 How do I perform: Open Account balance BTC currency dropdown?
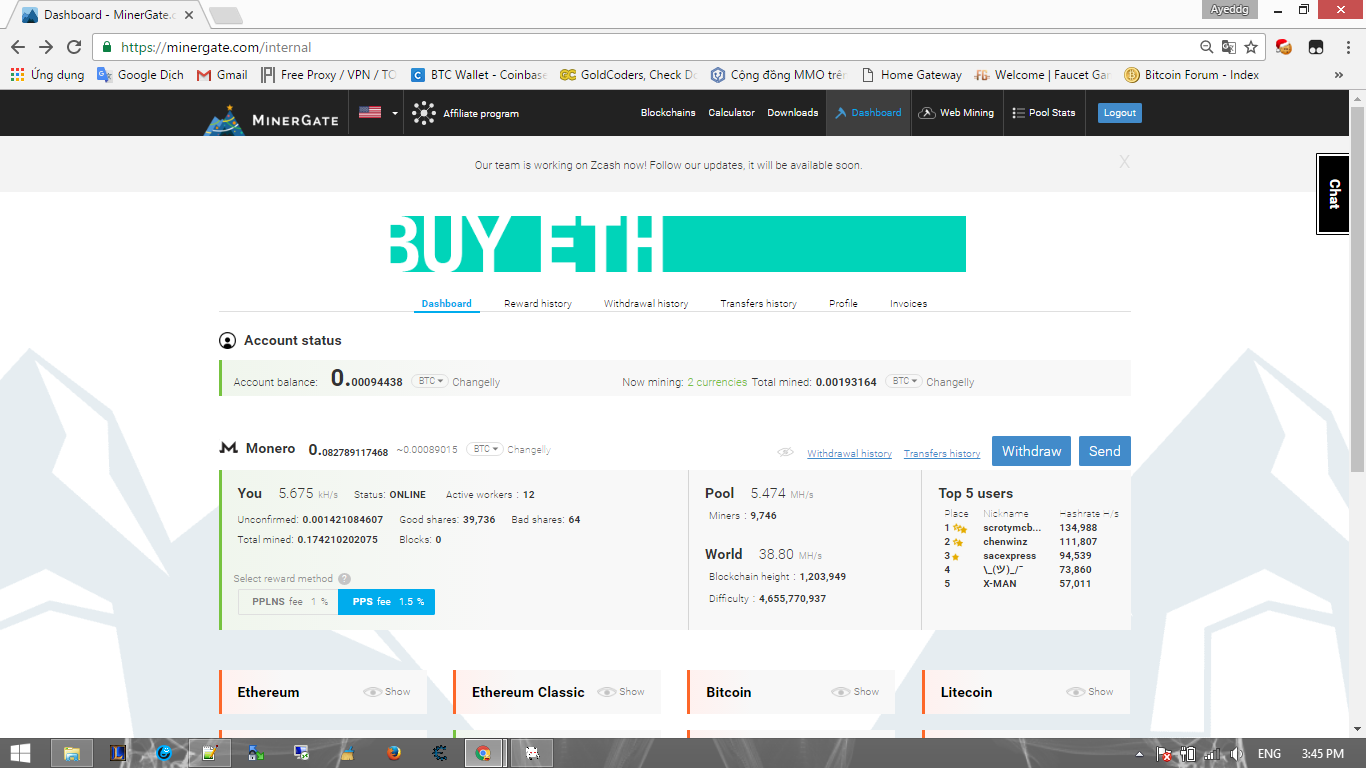430,382
